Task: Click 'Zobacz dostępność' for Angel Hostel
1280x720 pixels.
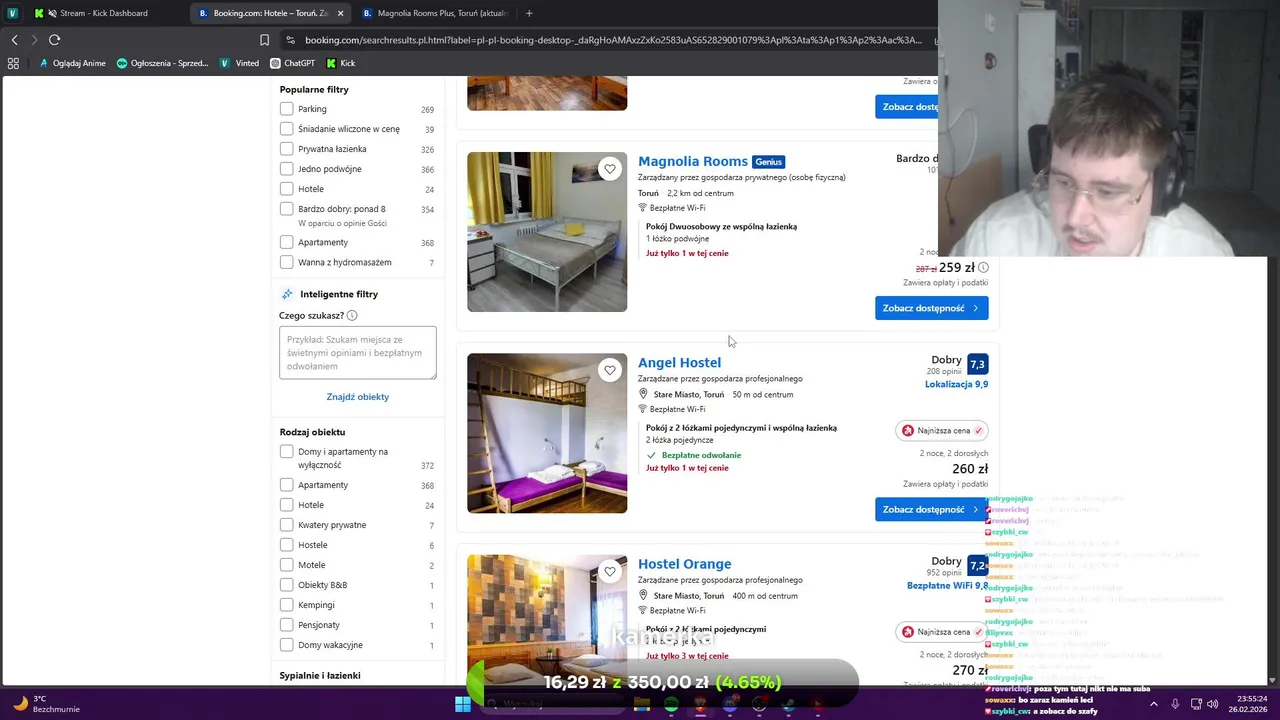Action: coord(931,510)
